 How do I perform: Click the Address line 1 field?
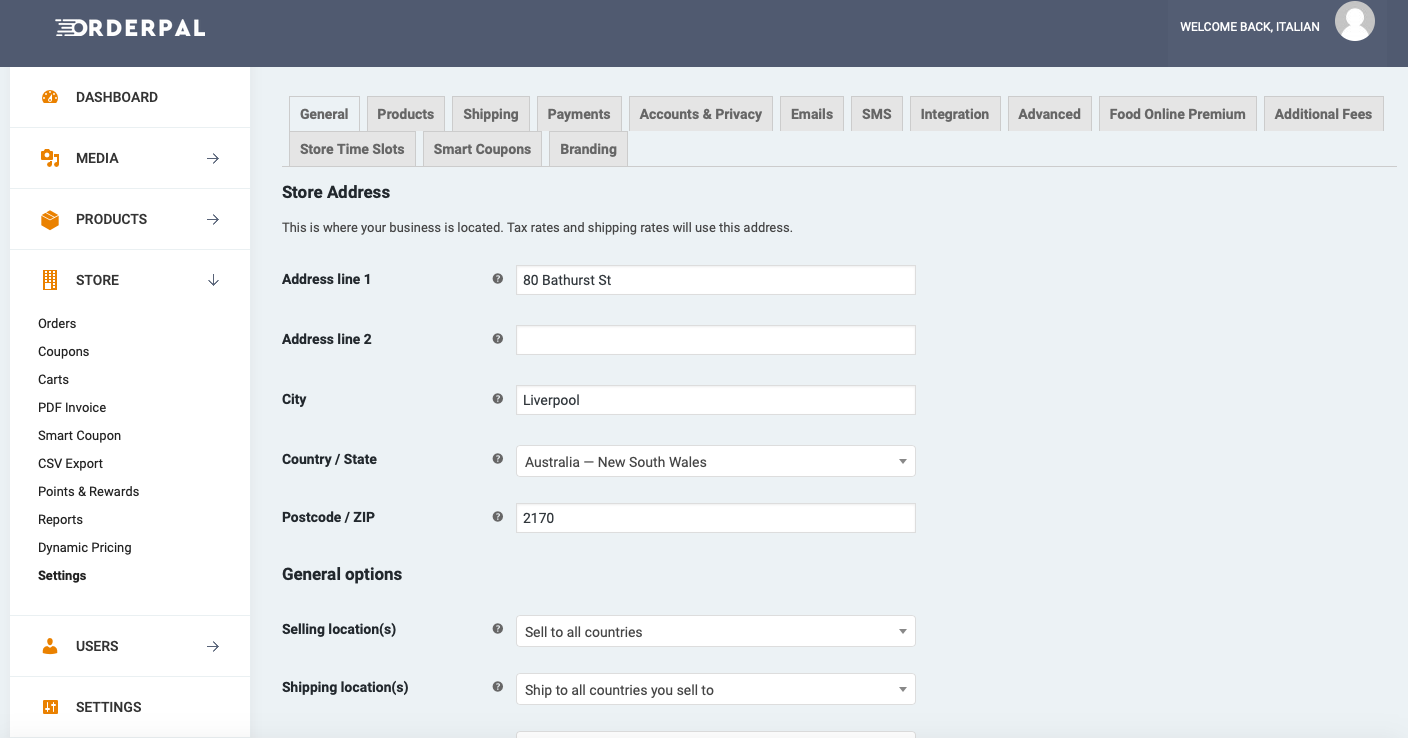point(716,280)
